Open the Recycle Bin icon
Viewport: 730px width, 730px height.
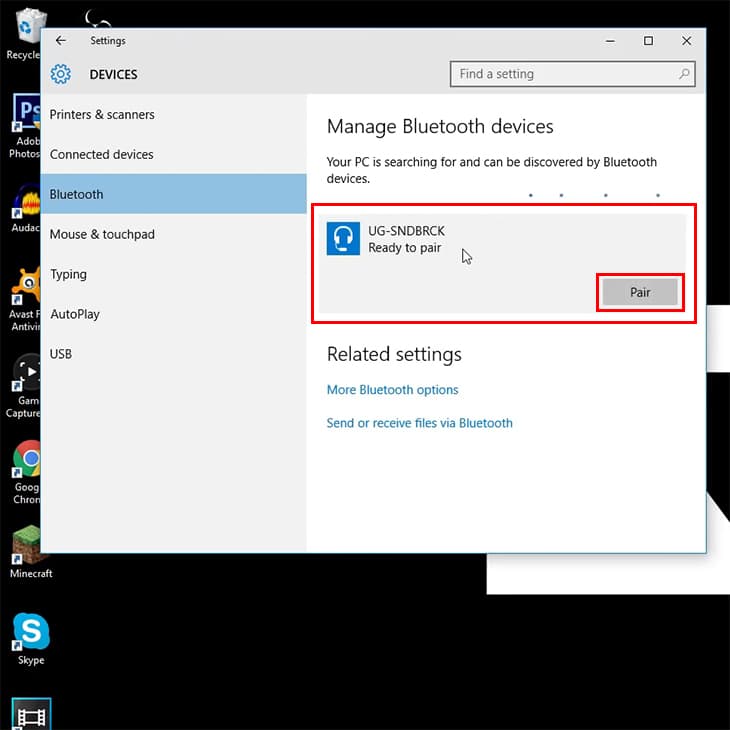26,35
